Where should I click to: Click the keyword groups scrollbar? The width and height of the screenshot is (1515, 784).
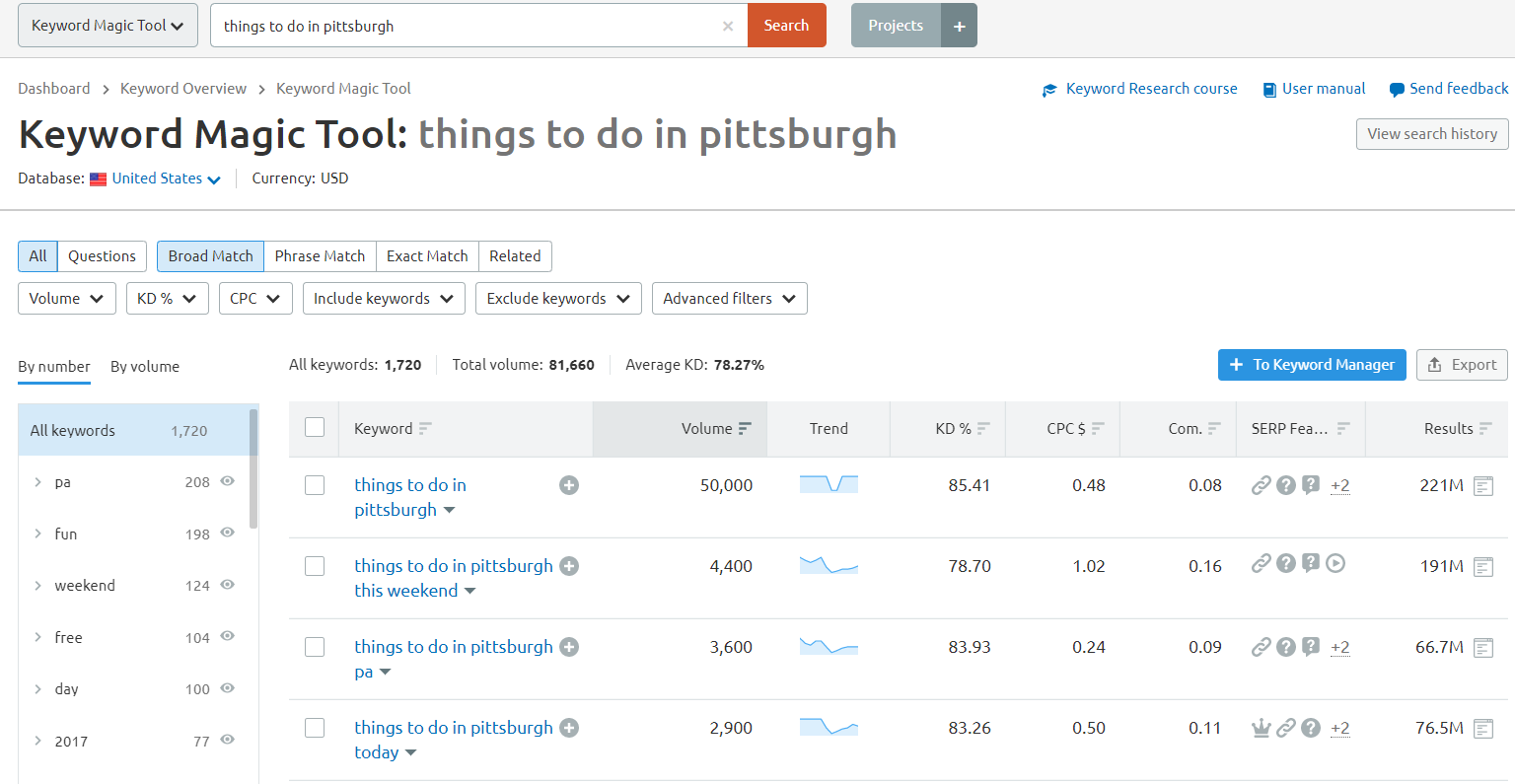(x=253, y=468)
